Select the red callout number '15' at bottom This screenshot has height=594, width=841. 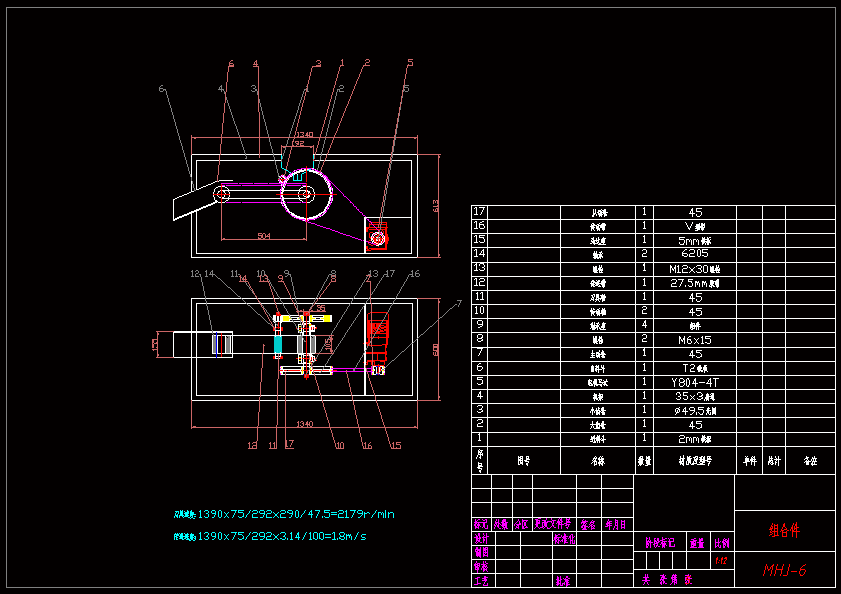[396, 445]
